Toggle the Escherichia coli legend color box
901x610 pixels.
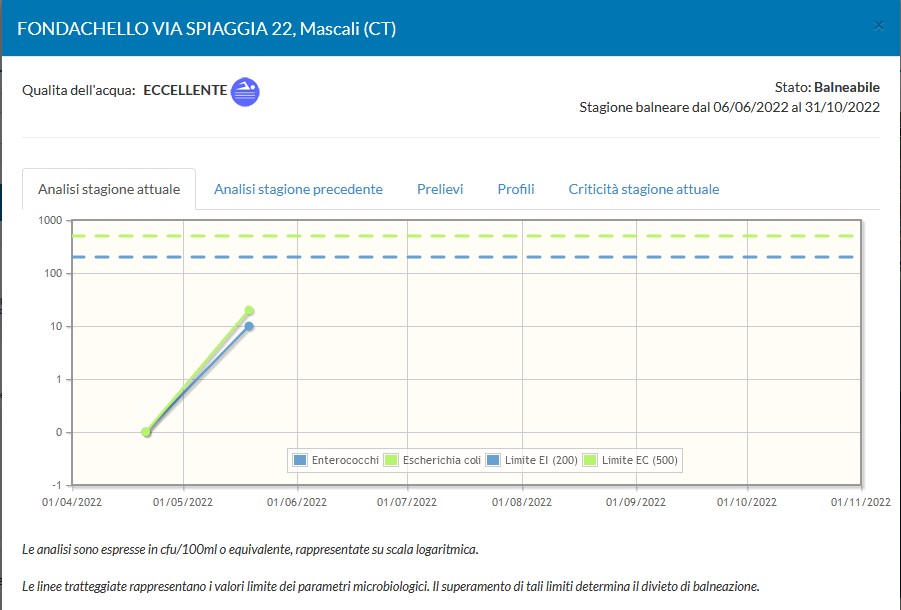coord(391,460)
